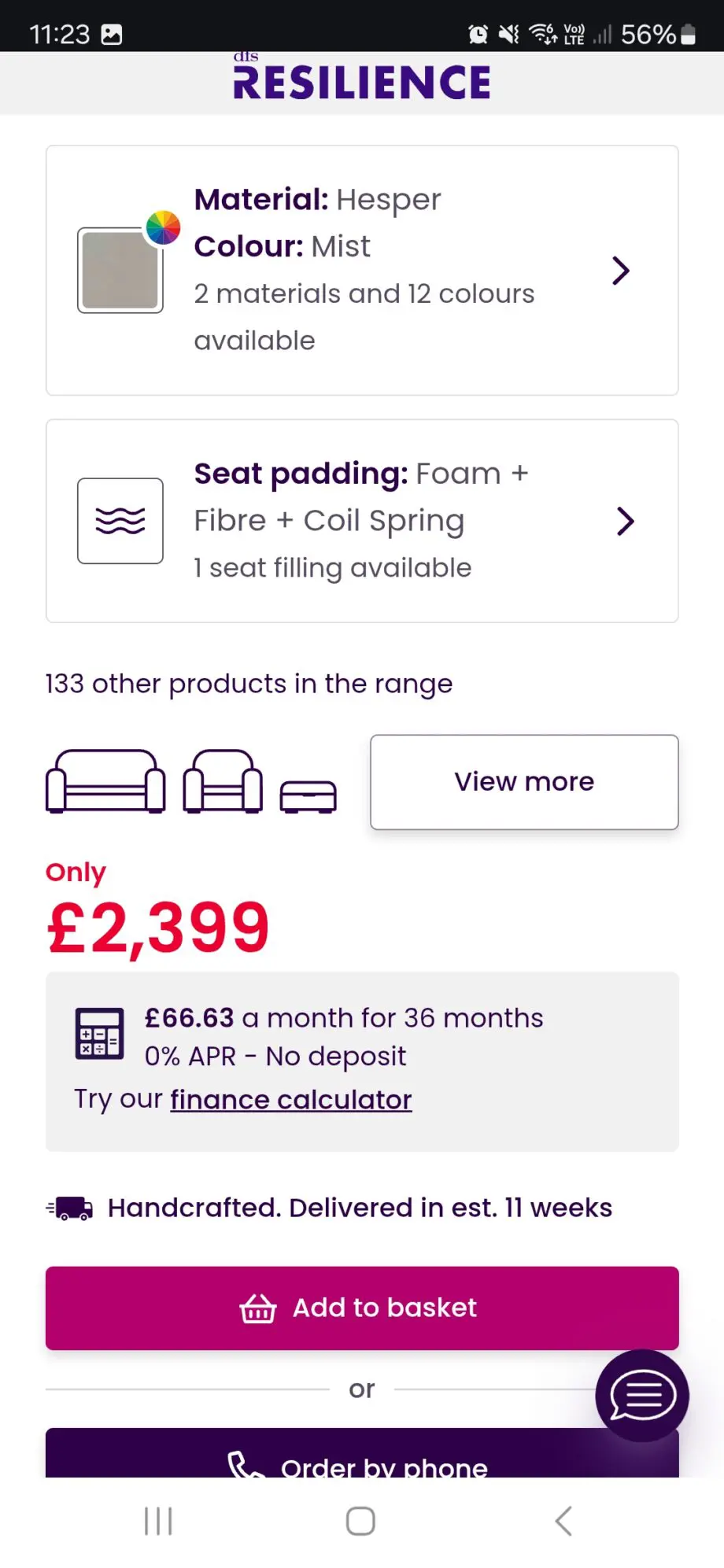The height and width of the screenshot is (1568, 724).
Task: Tap the colour wheel icon on swatch
Action: coord(163,228)
